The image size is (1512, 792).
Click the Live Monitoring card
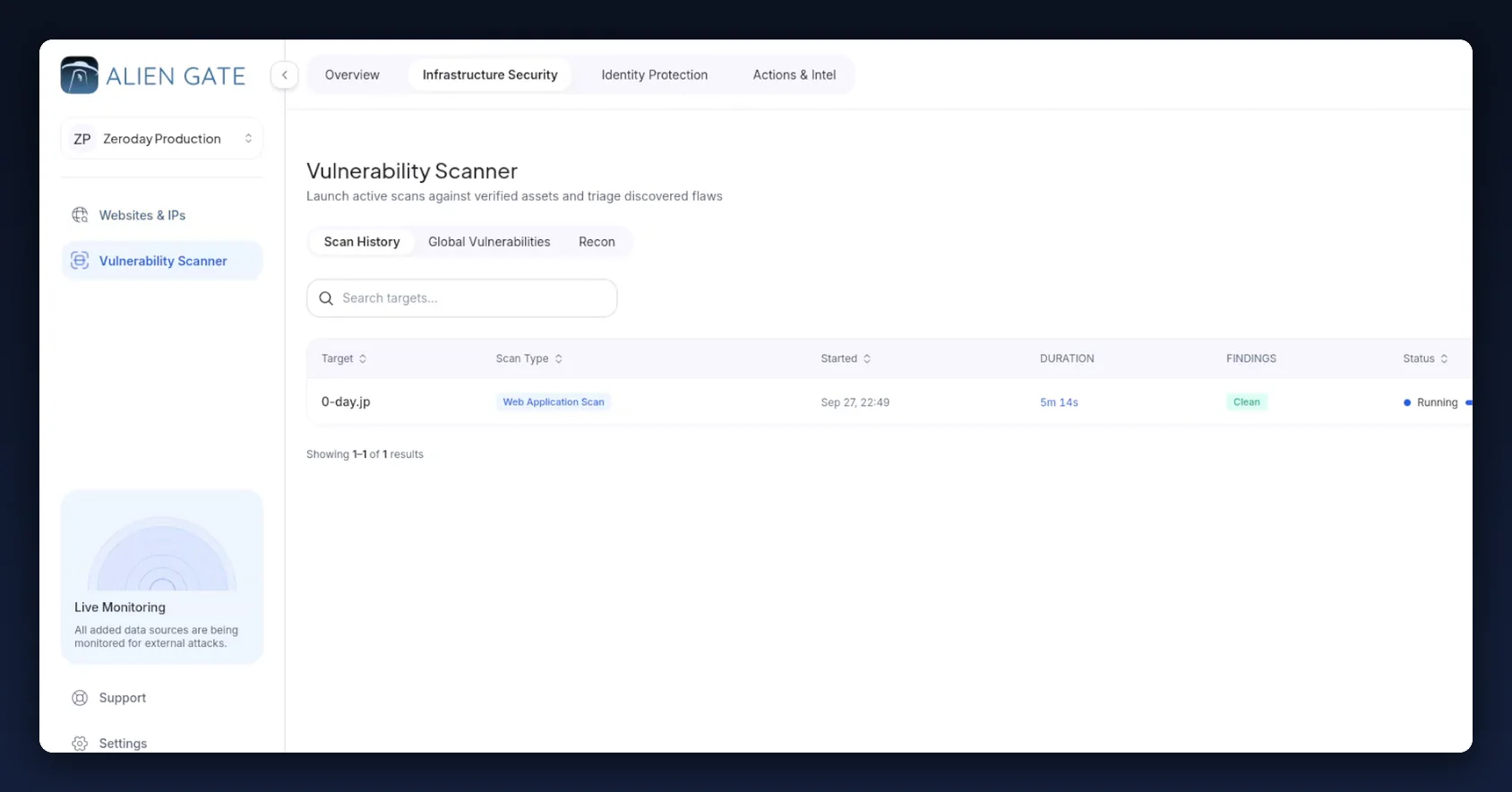click(162, 577)
